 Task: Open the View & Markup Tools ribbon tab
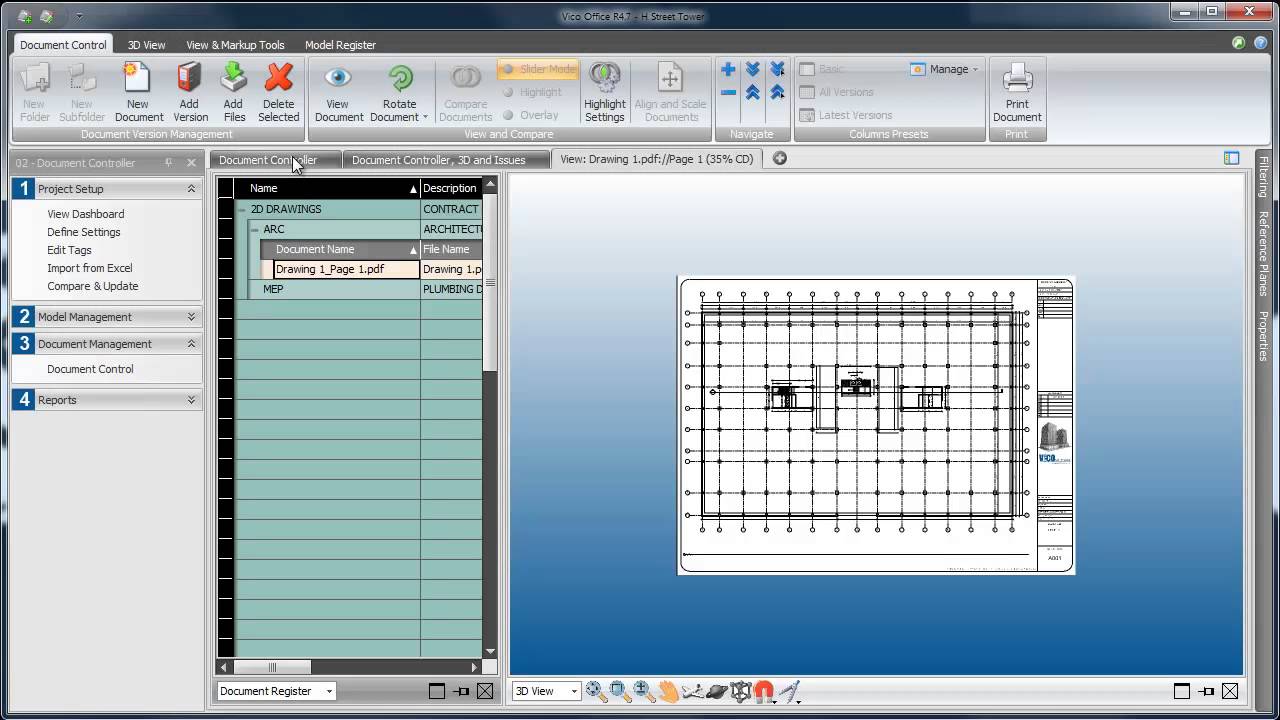235,45
